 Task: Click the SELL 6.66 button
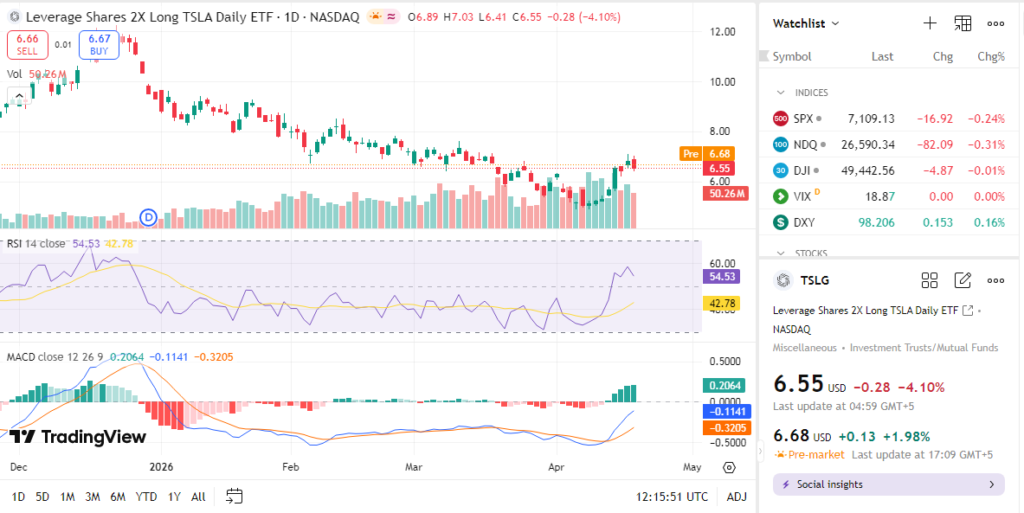[27, 44]
